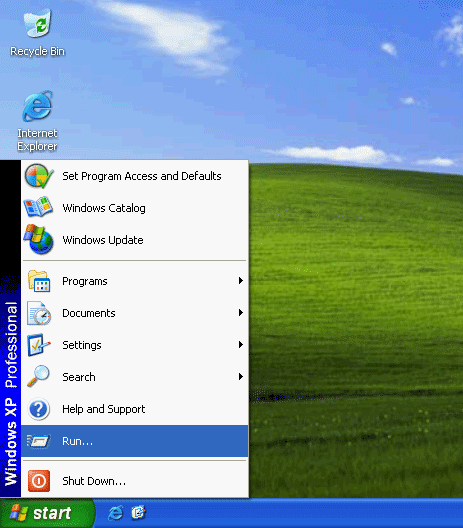Open the Programs menu item

tap(135, 281)
